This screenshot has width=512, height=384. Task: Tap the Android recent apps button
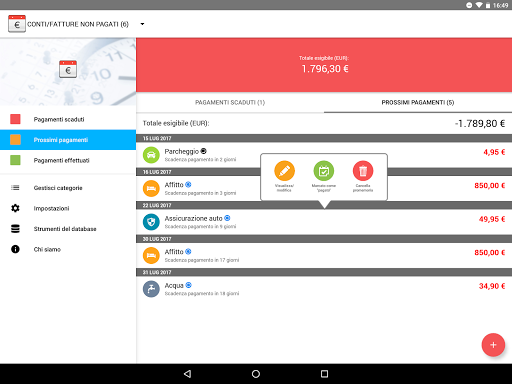(324, 374)
